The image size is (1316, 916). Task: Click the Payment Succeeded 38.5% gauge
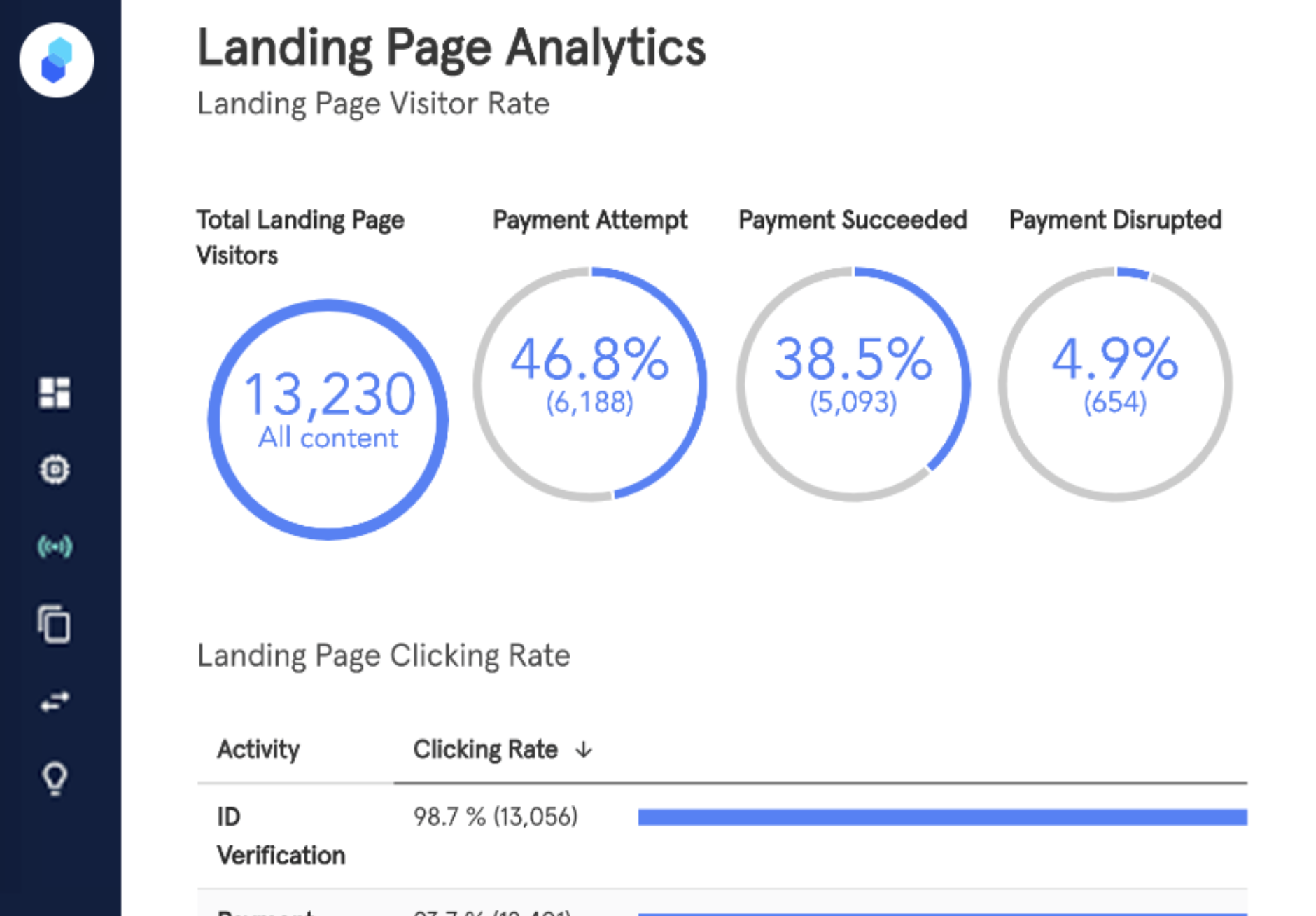[853, 384]
